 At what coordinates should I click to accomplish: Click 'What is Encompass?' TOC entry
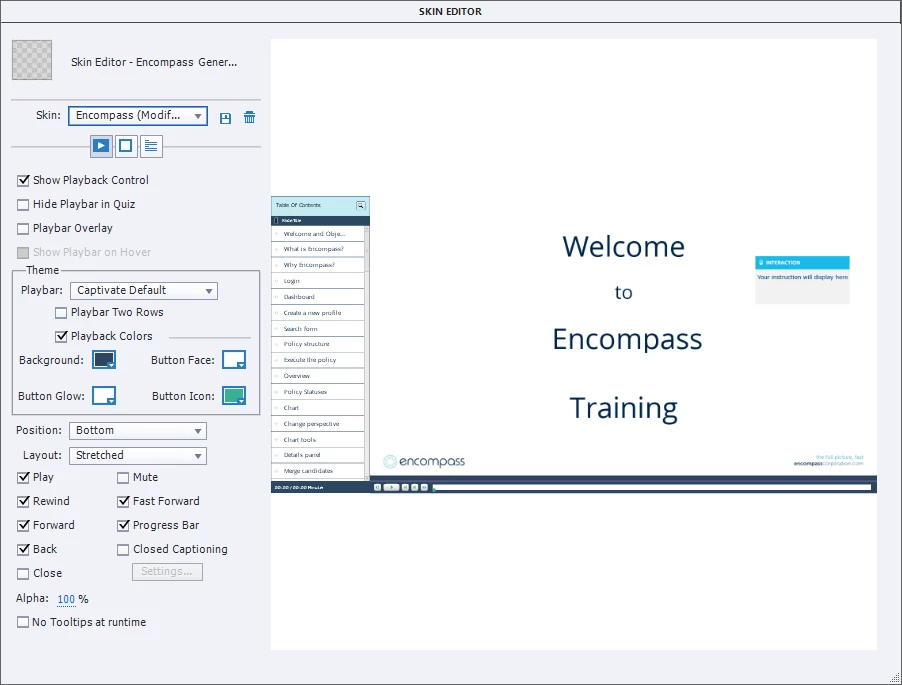click(x=318, y=249)
